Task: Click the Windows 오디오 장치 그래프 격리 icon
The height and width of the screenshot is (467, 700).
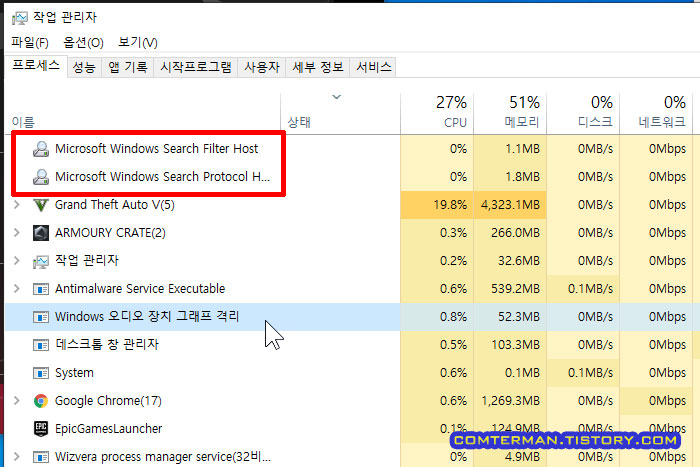Action: (x=41, y=317)
